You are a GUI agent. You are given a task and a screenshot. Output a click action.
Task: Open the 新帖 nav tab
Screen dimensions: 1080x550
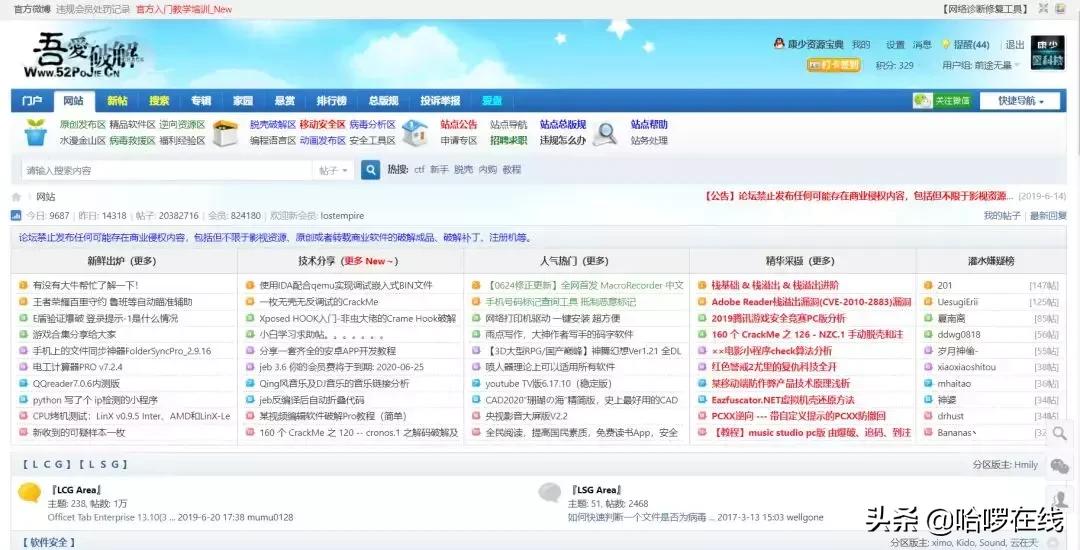coord(117,101)
